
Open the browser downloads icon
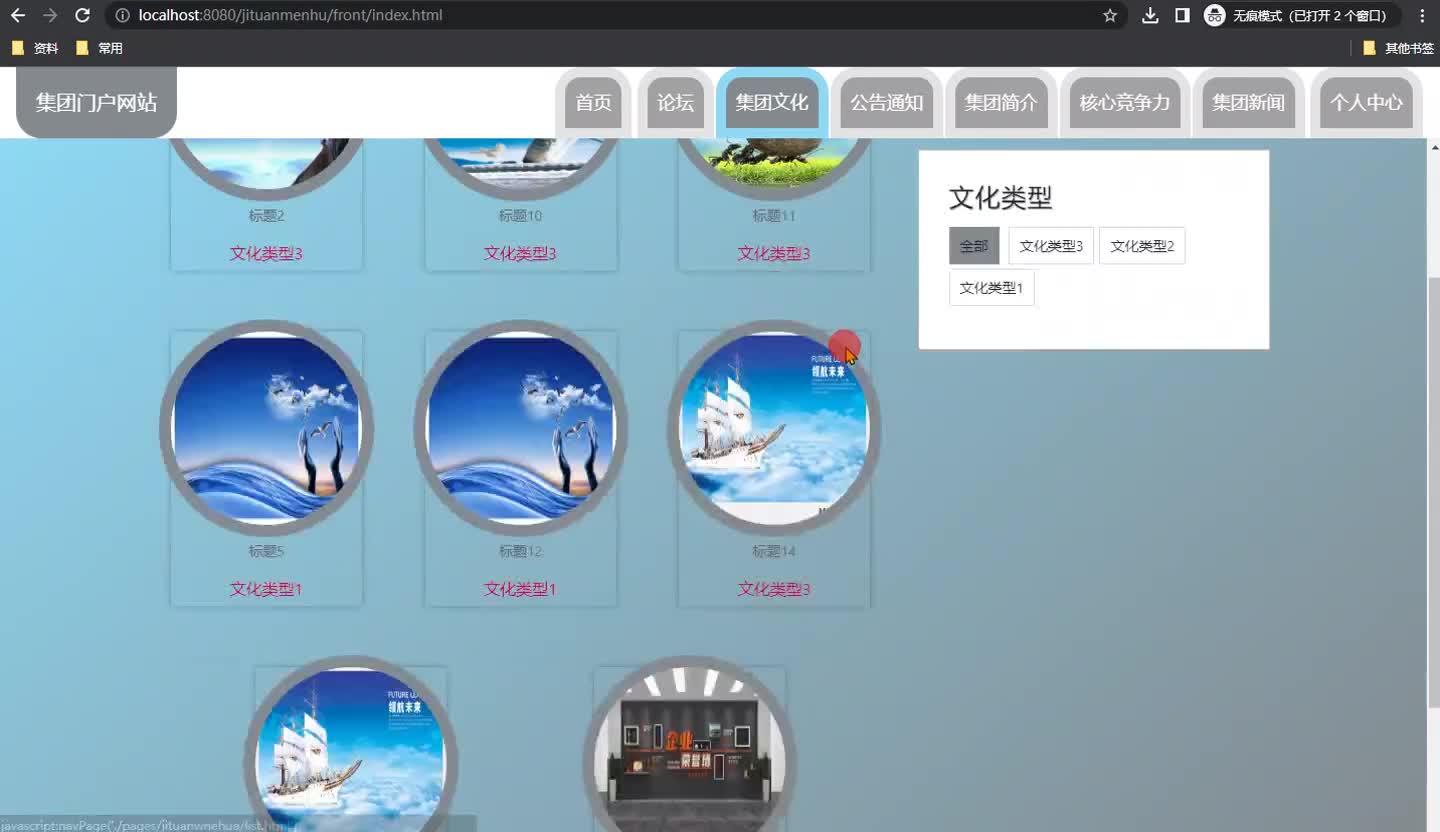pos(1148,15)
